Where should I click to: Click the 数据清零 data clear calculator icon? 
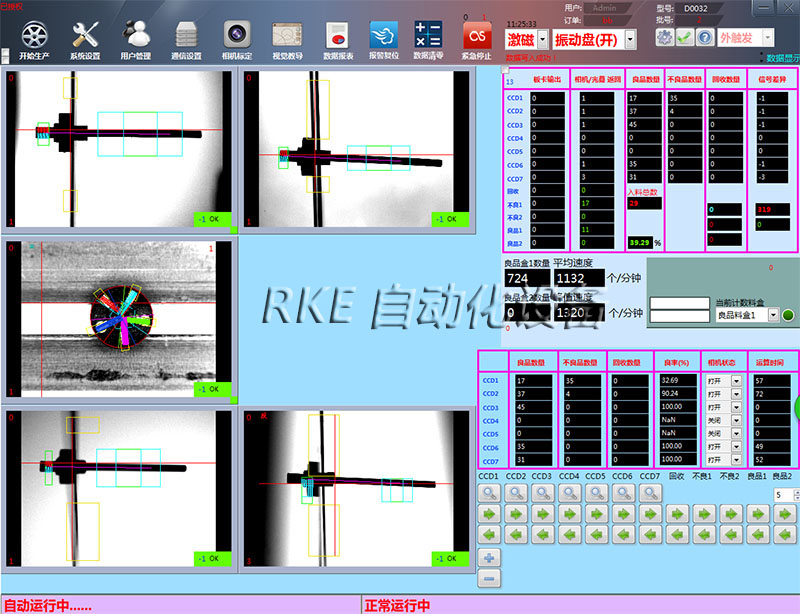tap(428, 37)
